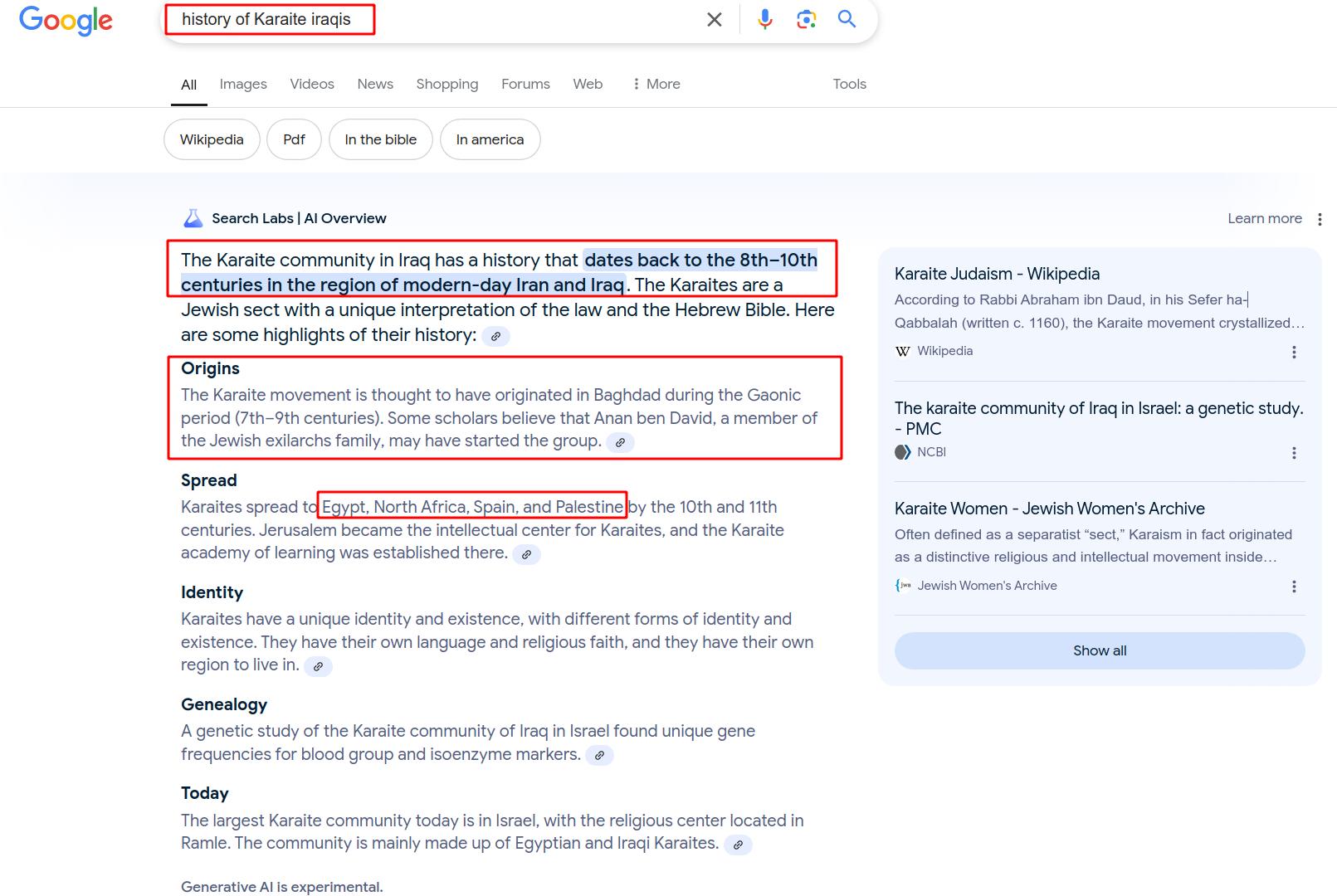The height and width of the screenshot is (896, 1337).
Task: Open source link icon after Spread paragraph
Action: (526, 555)
